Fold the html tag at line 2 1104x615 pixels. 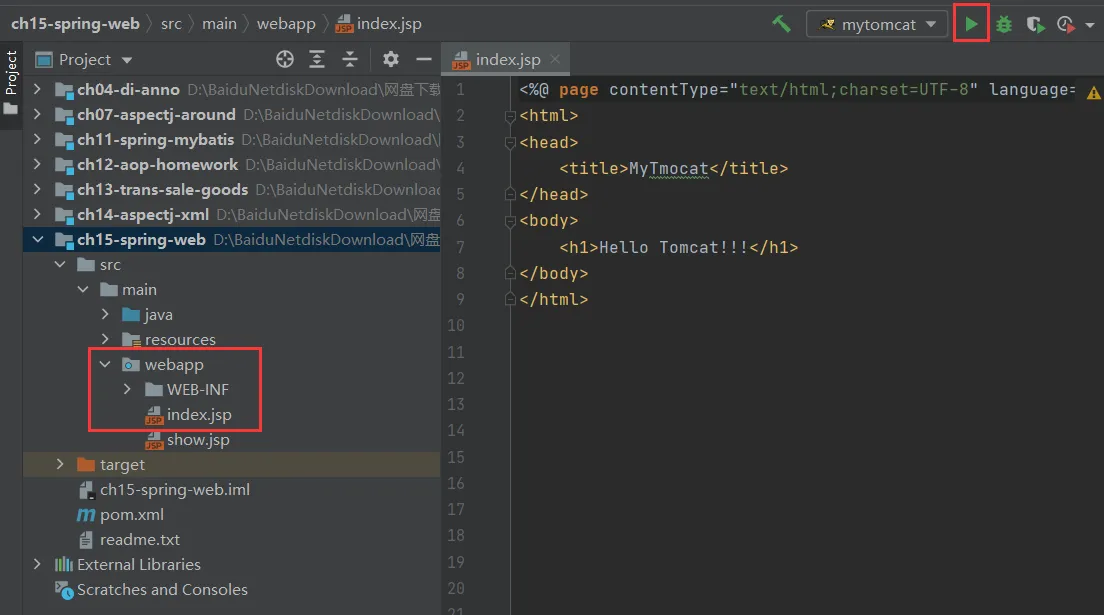pos(510,116)
